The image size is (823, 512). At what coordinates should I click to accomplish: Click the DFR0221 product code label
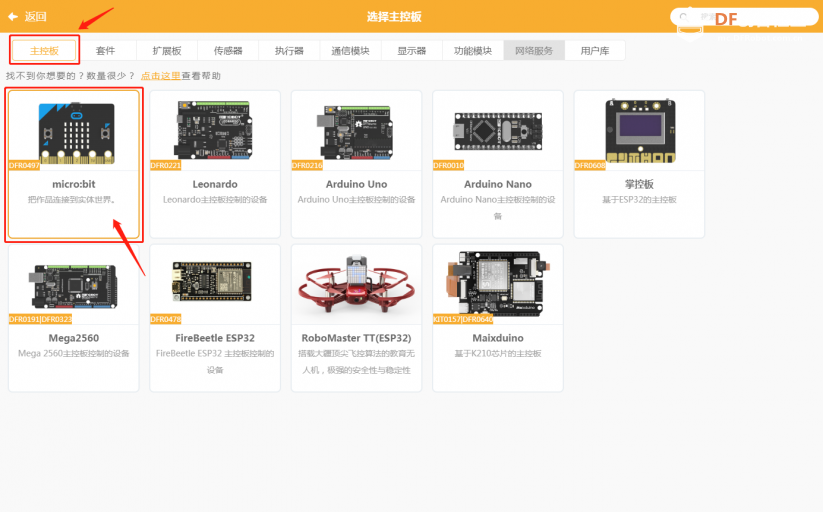click(166, 165)
